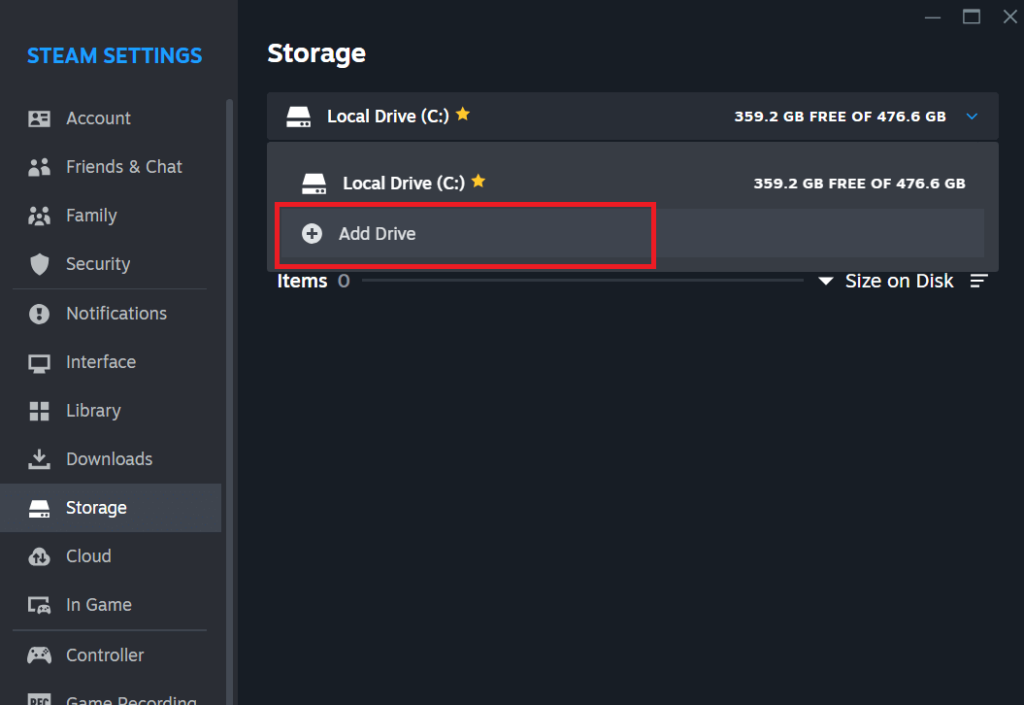The height and width of the screenshot is (705, 1024).
Task: Click the Notifications exclamation icon
Action: click(39, 313)
